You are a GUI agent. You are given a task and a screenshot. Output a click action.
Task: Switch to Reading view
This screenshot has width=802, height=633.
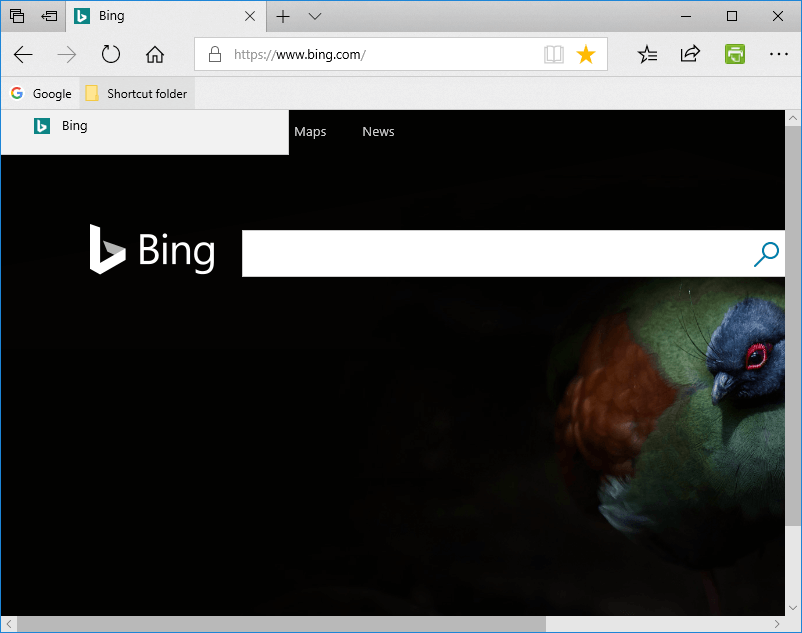[x=554, y=54]
